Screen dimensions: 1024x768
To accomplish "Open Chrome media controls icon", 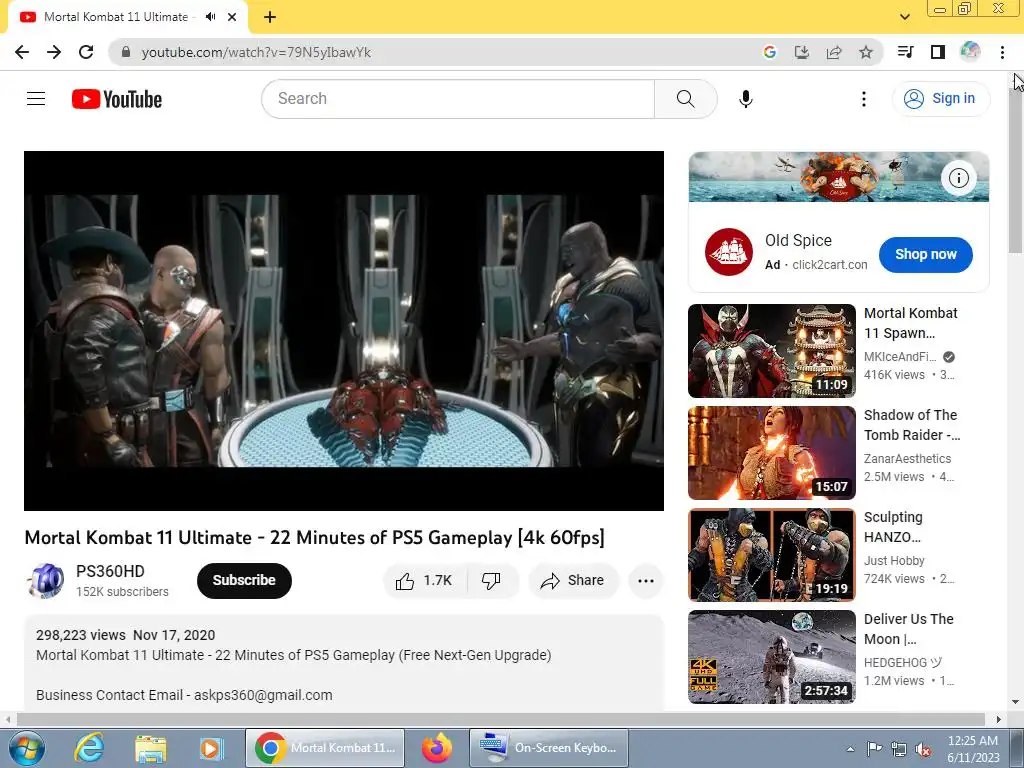I will (905, 52).
